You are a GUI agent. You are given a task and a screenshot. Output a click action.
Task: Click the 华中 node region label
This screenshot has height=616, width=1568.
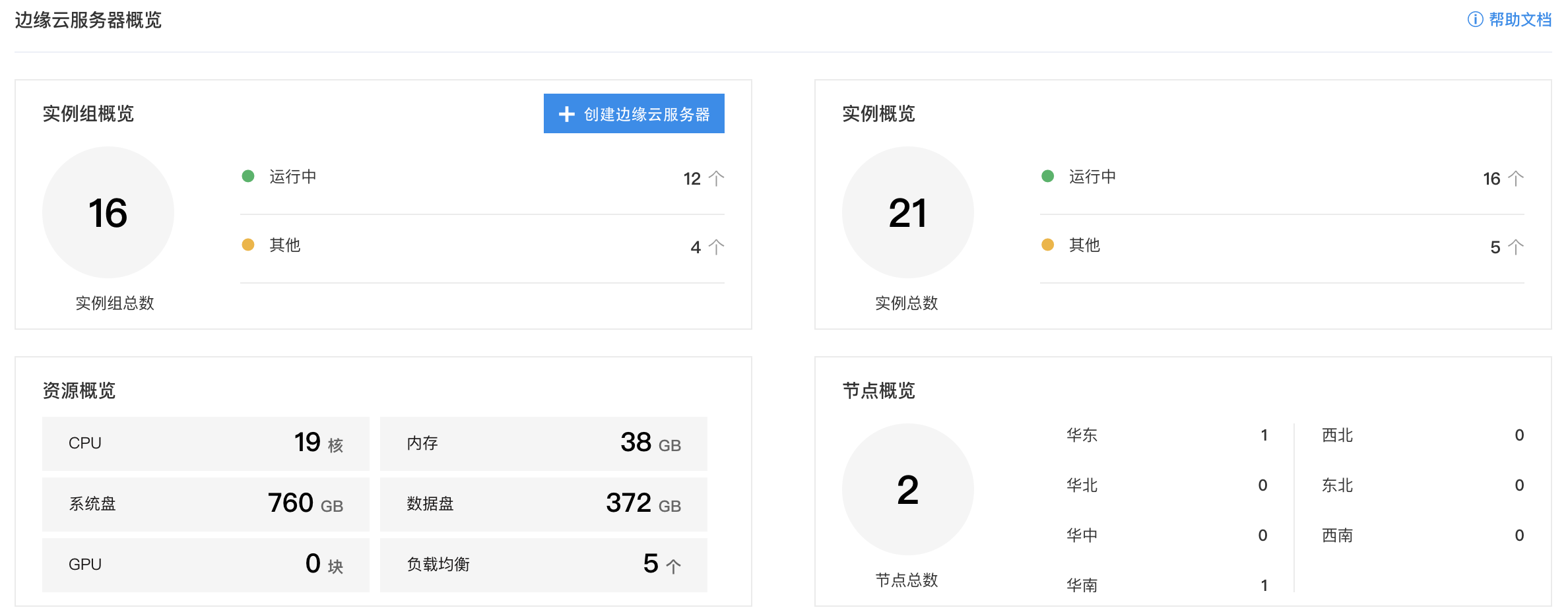[1082, 536]
